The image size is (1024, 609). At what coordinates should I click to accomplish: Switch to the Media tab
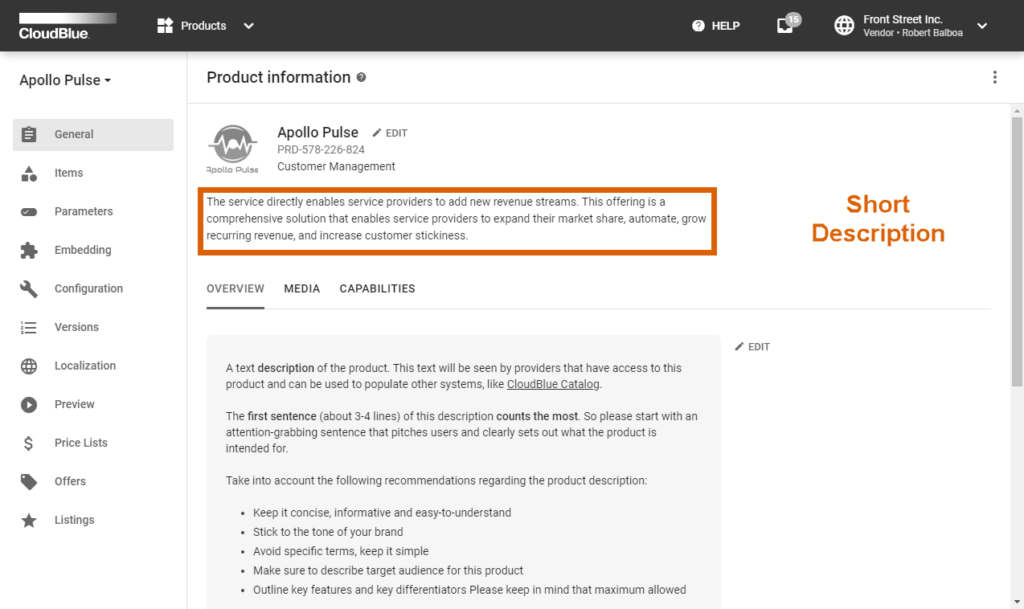(302, 289)
